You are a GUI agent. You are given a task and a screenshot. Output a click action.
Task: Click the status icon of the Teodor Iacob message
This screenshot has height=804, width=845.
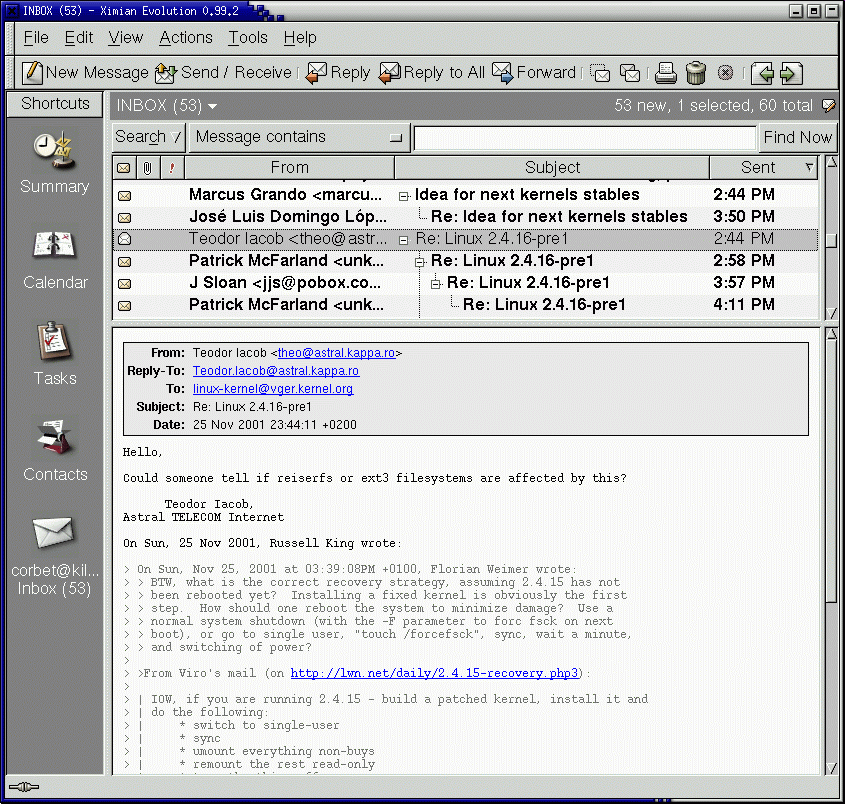click(124, 239)
